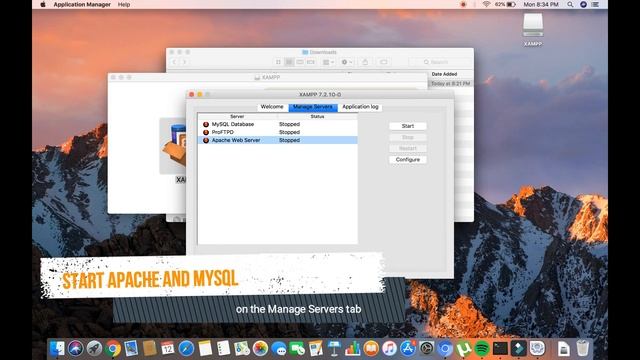Image resolution: width=640 pixels, height=360 pixels.
Task: Open Launchpad from the Dock
Action: (94, 349)
